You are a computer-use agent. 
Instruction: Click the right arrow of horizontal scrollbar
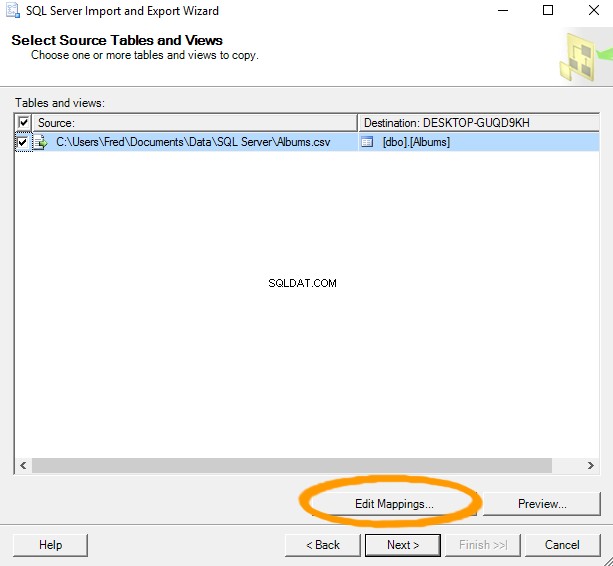pyautogui.click(x=590, y=466)
